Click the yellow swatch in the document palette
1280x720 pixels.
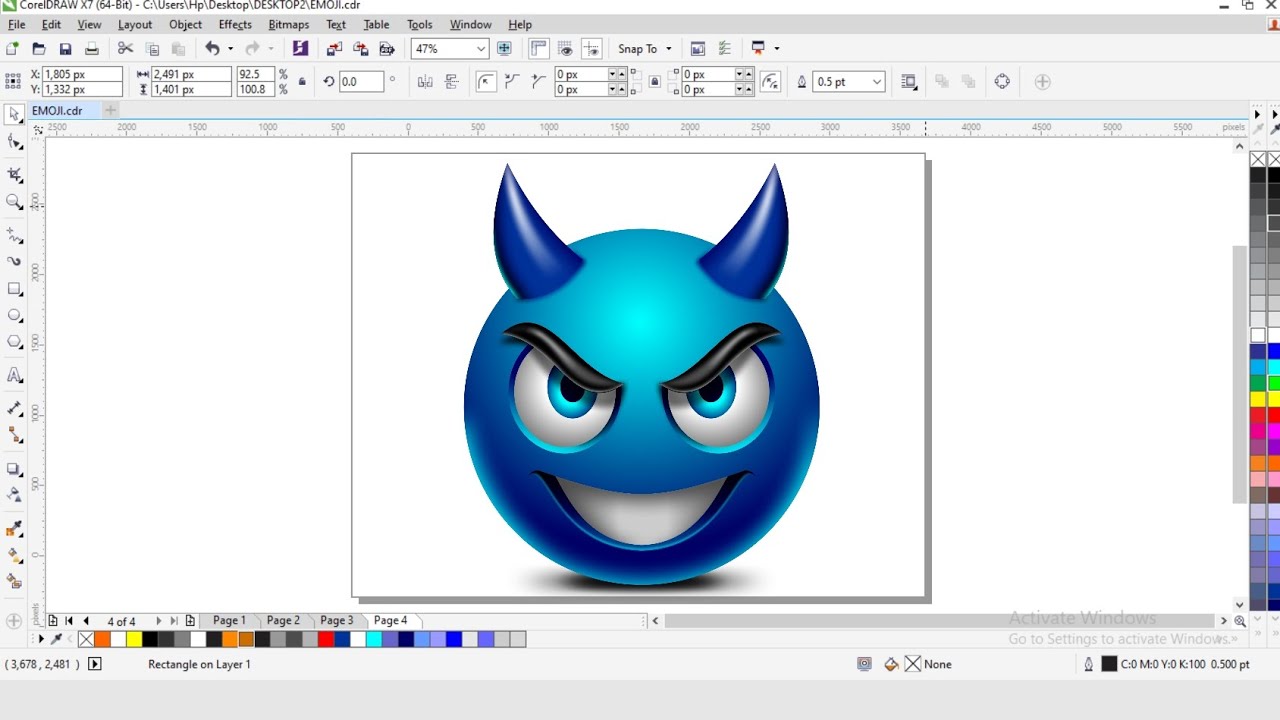133,639
